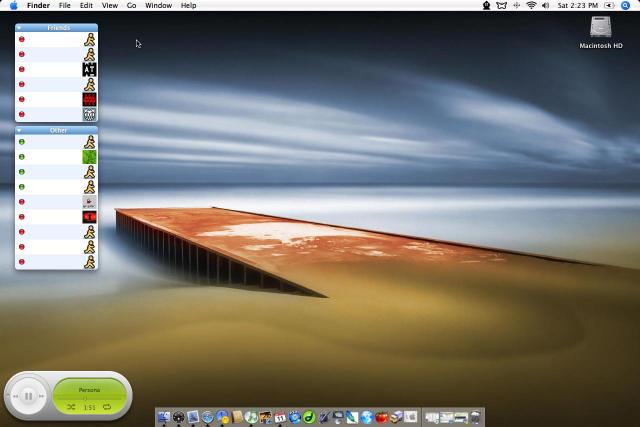Click the butterfly menu bar icon

tap(502, 5)
